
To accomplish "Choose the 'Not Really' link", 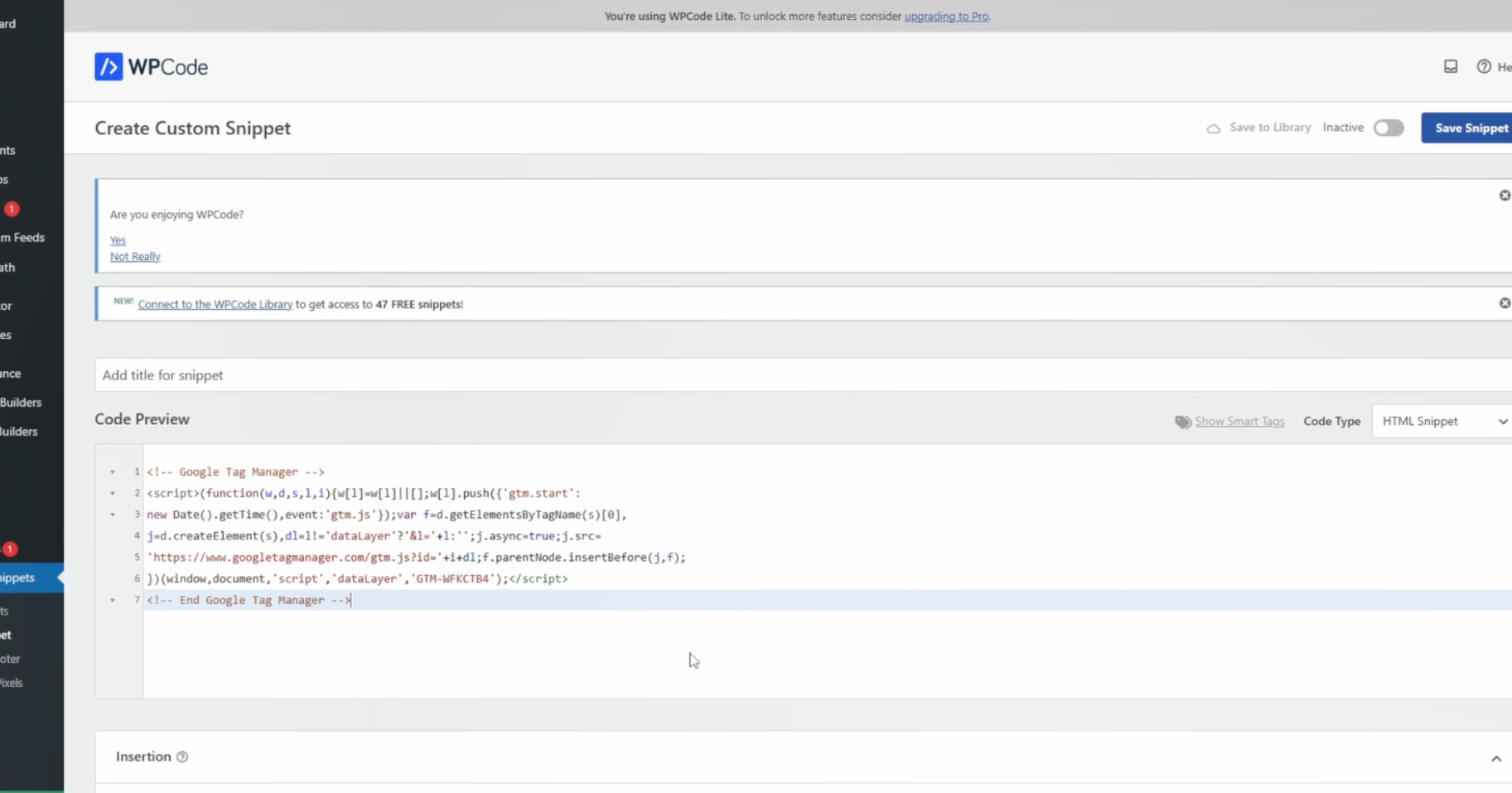I will click(x=135, y=257).
